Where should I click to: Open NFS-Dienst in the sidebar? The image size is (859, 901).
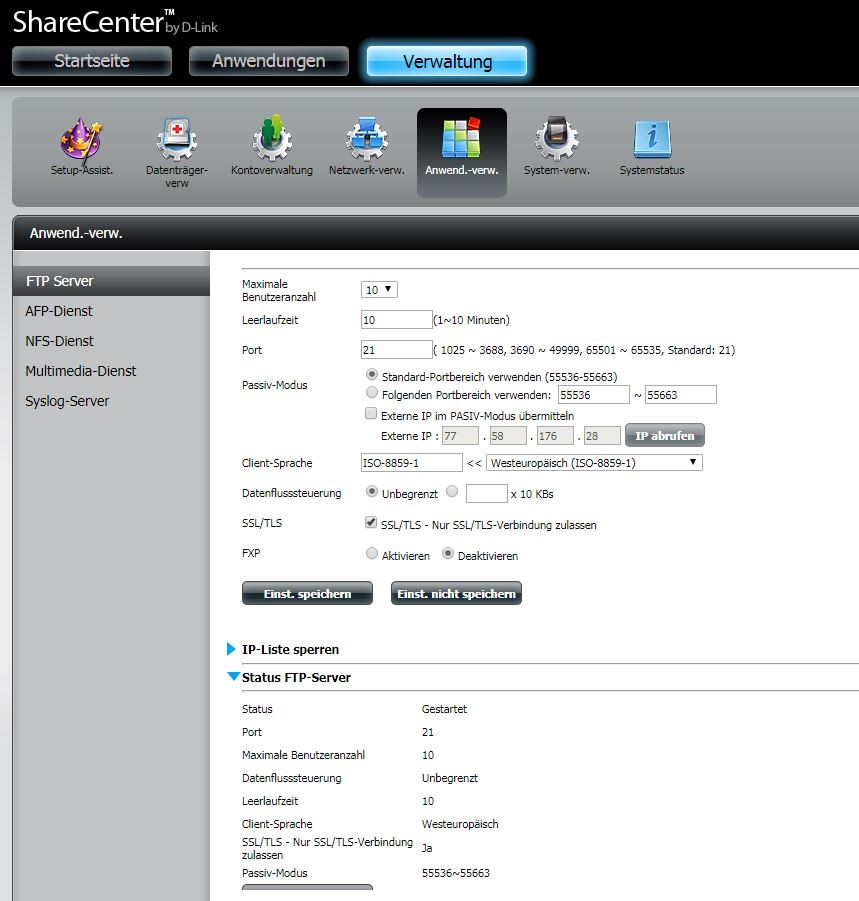[x=59, y=341]
